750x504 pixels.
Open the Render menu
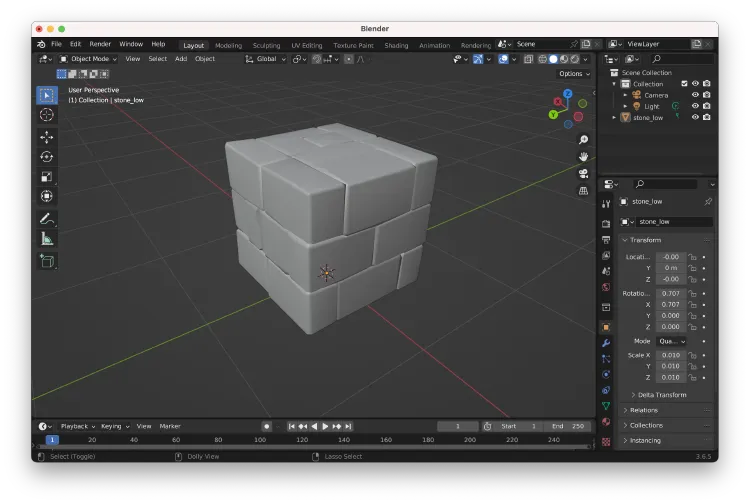(x=100, y=44)
